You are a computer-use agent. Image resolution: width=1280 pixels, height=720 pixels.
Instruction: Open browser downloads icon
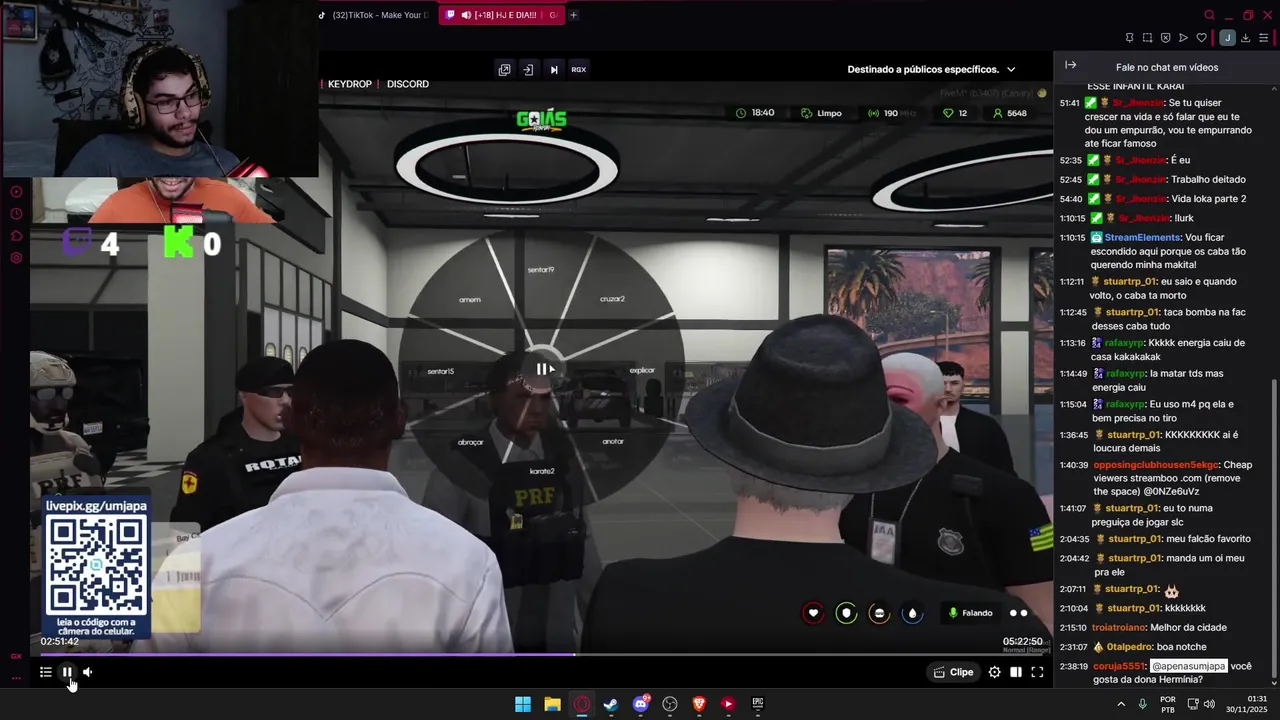pyautogui.click(x=1245, y=38)
